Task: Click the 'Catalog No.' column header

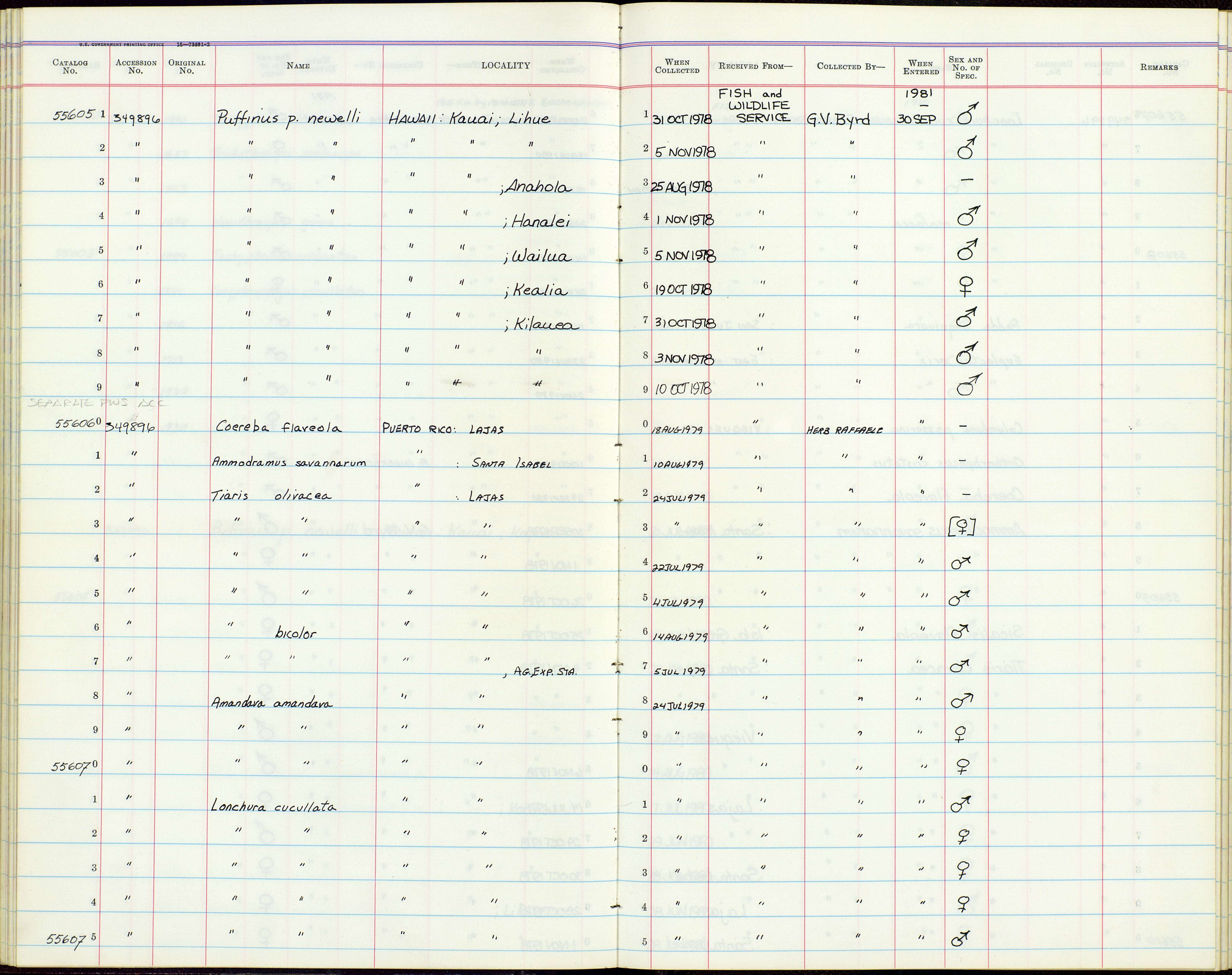Action: click(x=70, y=66)
